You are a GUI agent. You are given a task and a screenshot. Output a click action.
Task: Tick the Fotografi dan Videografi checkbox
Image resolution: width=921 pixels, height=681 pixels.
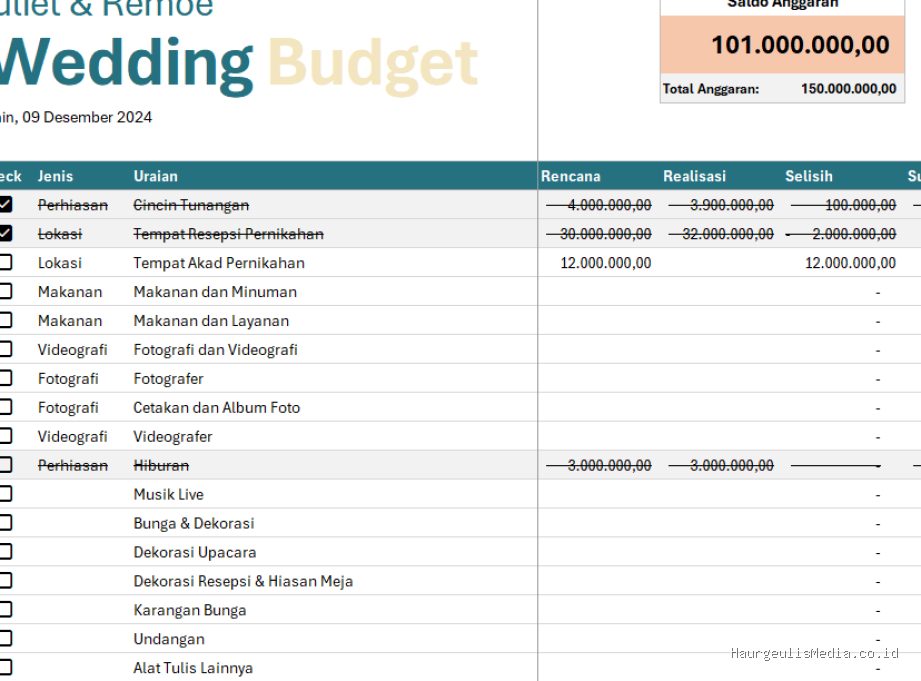point(5,349)
